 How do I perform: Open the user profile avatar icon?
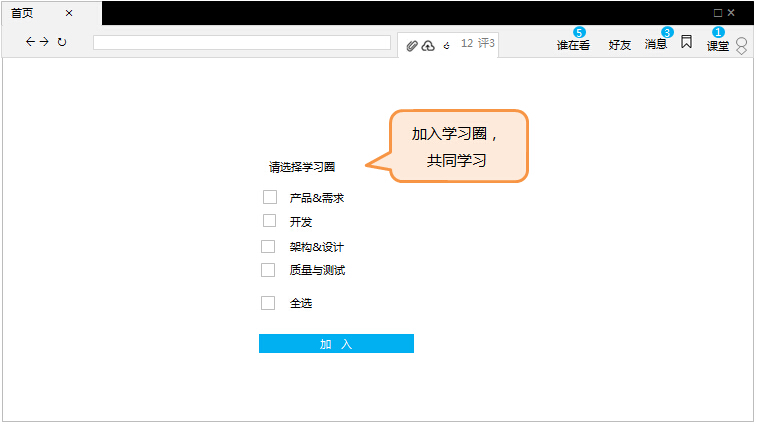[x=741, y=46]
